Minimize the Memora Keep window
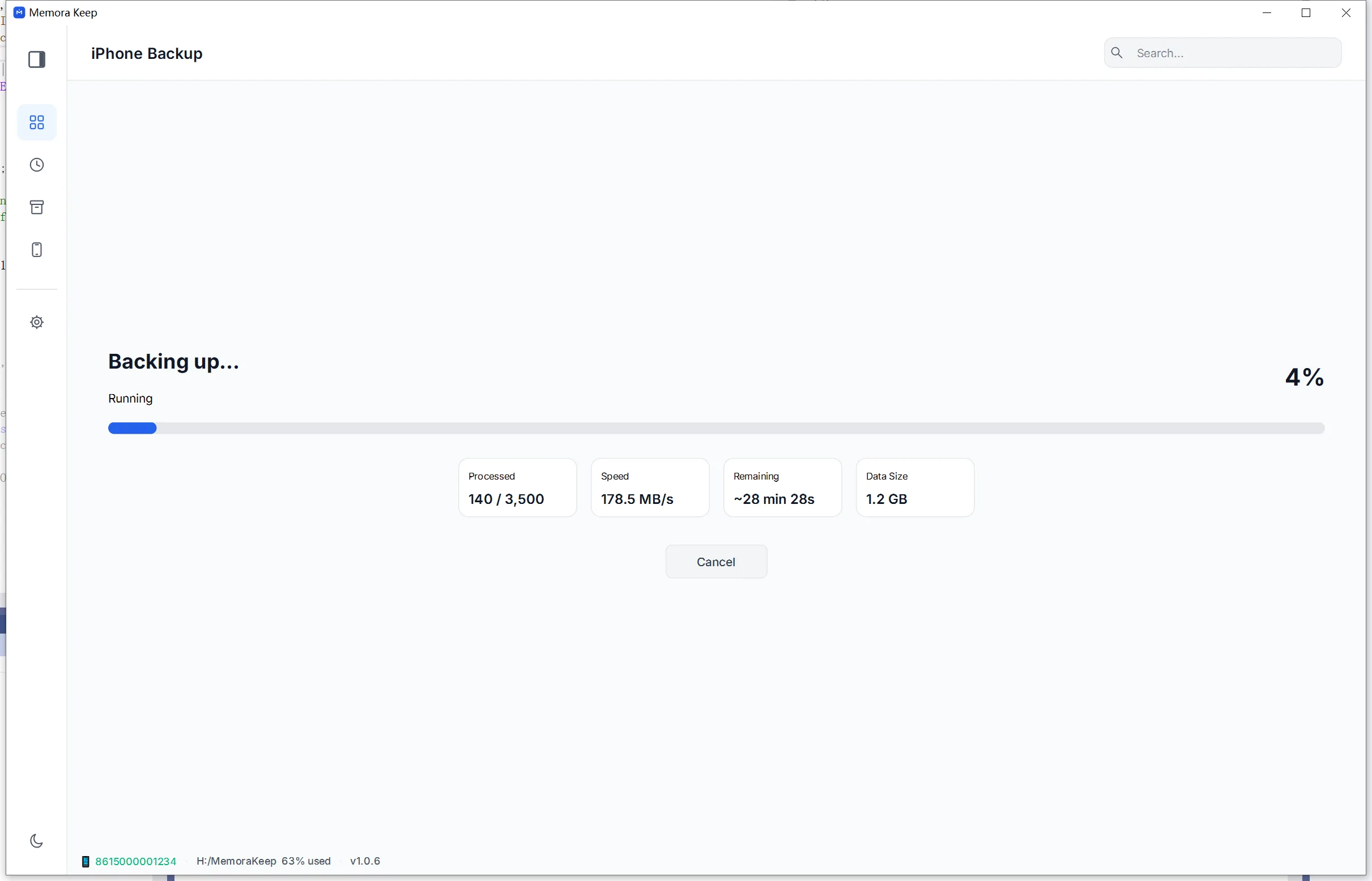1372x881 pixels. [x=1267, y=12]
